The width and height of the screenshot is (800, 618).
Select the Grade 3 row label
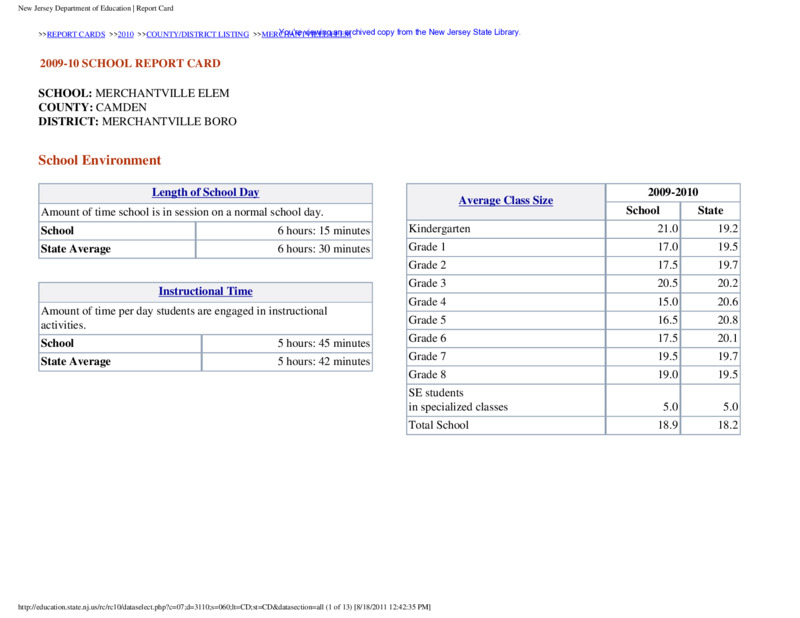point(427,283)
